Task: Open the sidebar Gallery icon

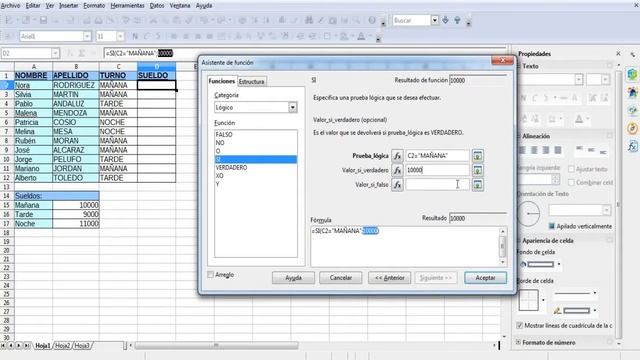Action: (632, 110)
